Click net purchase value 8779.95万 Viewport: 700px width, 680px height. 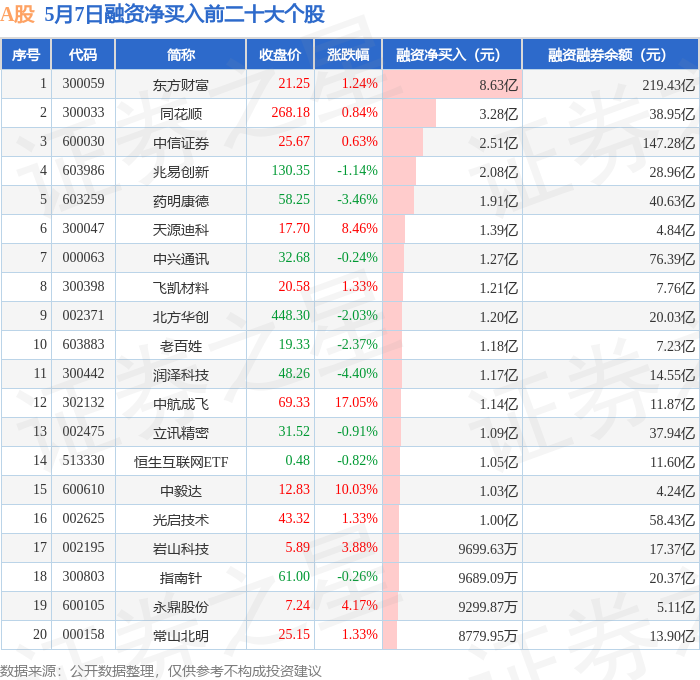488,636
